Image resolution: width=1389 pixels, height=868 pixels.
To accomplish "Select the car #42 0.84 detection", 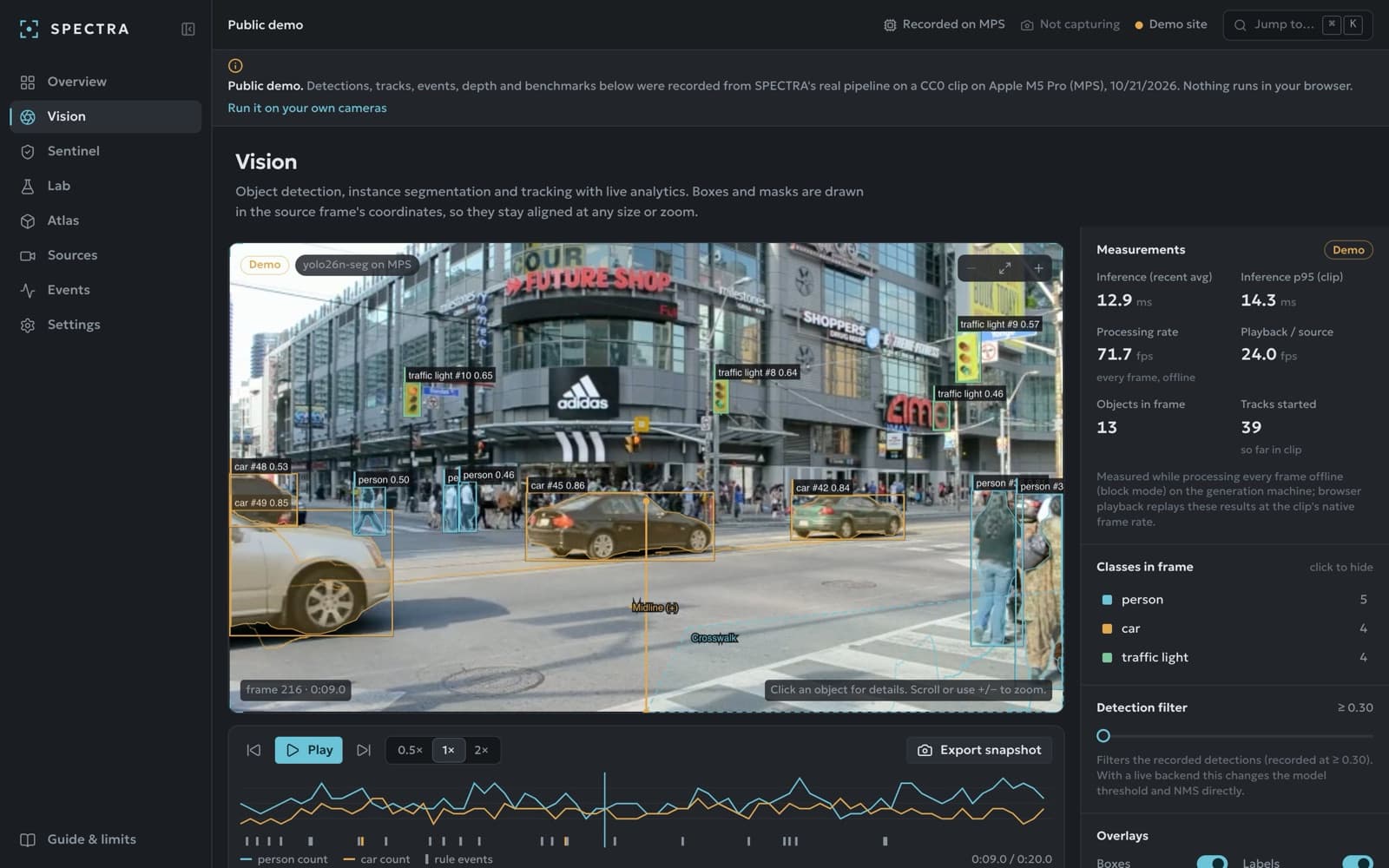I will [x=847, y=516].
